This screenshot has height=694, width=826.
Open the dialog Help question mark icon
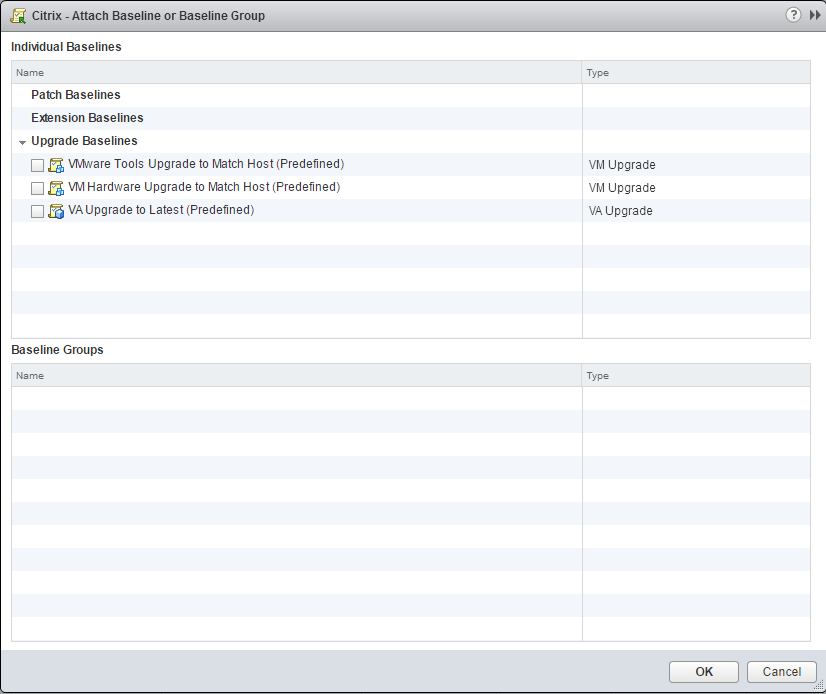tap(793, 15)
